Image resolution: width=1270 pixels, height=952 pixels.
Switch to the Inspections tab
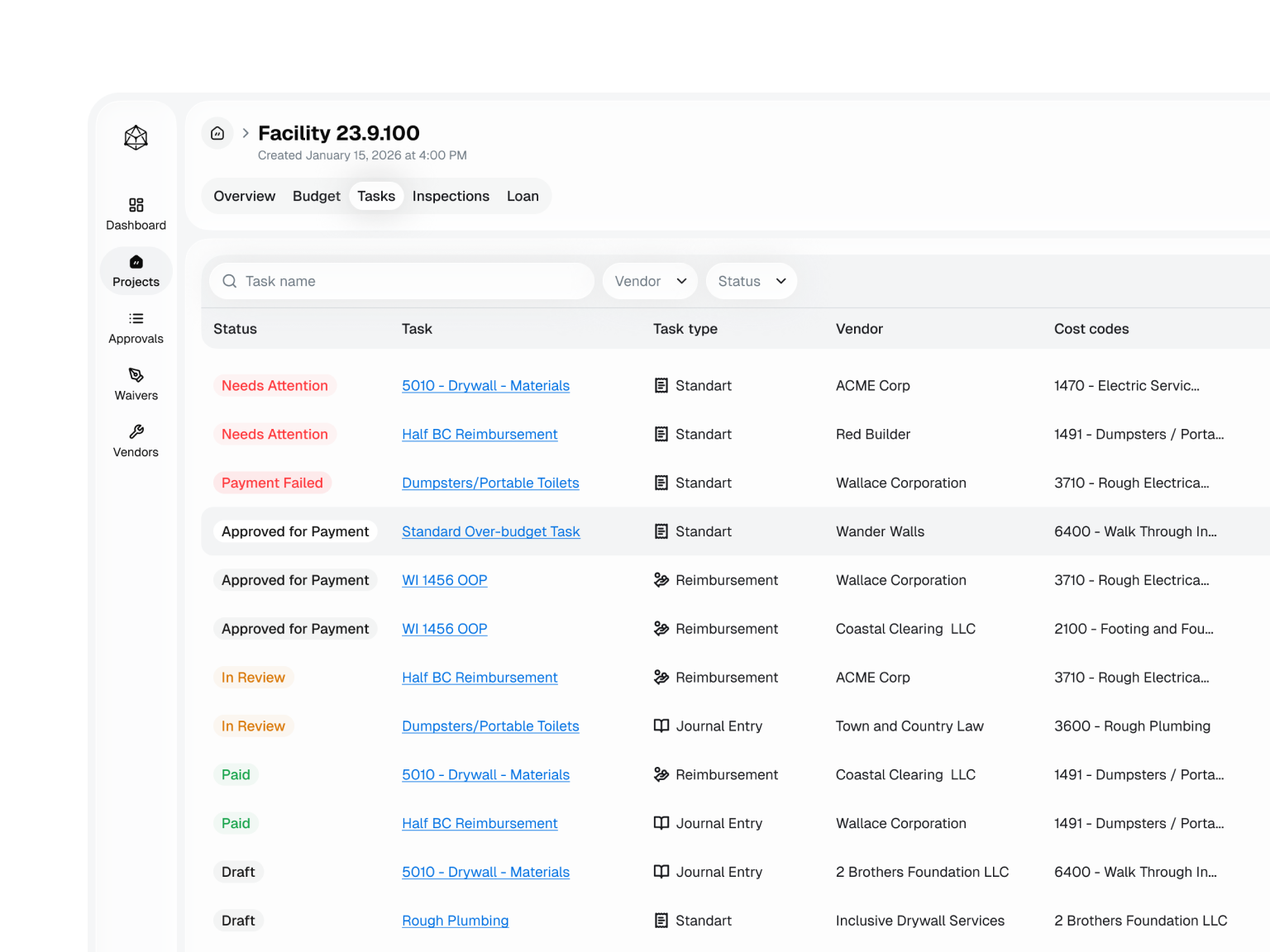pos(451,196)
